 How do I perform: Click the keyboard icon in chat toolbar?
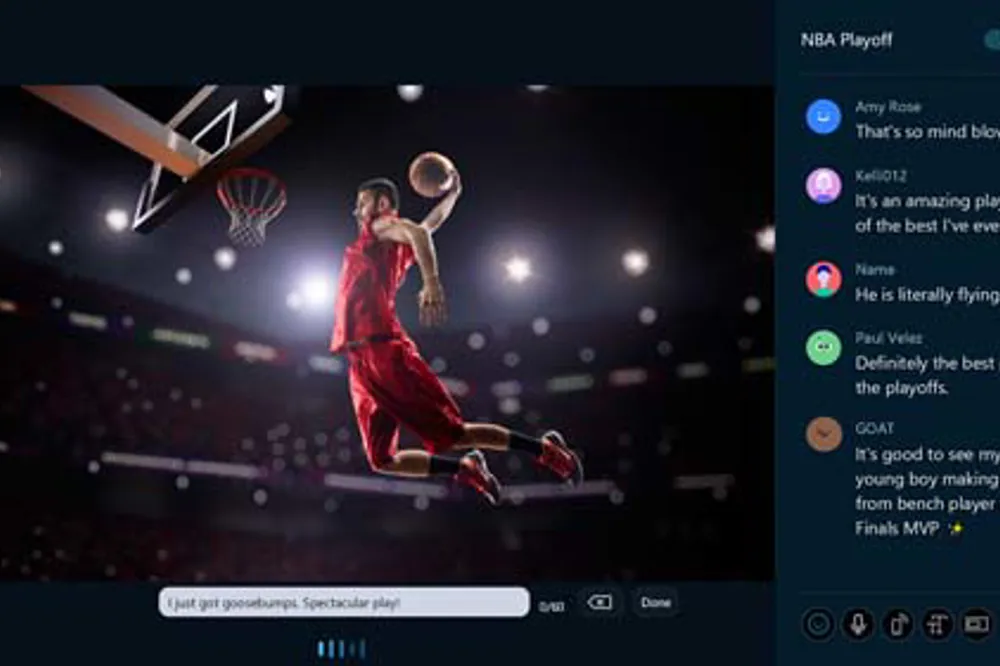(x=976, y=624)
